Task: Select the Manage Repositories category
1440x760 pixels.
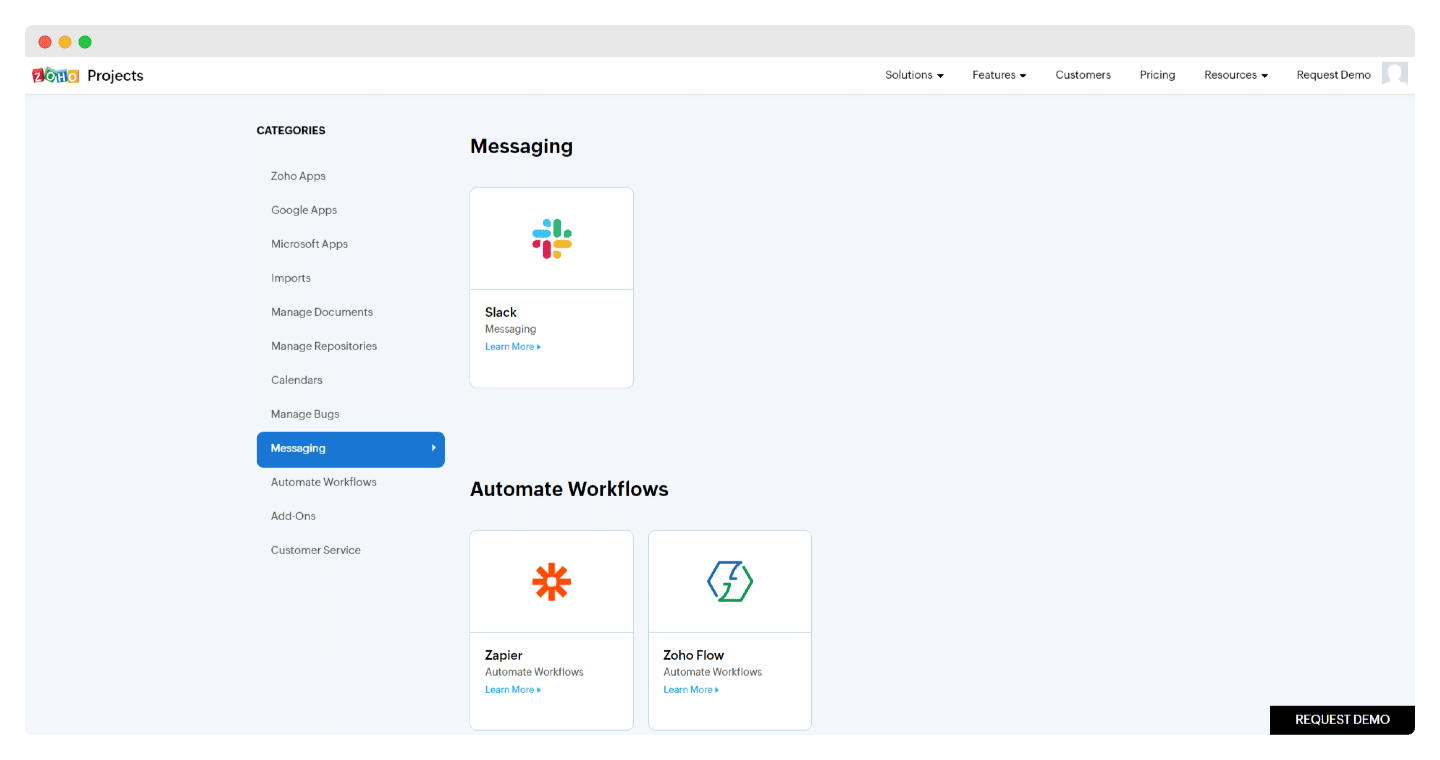Action: 324,346
